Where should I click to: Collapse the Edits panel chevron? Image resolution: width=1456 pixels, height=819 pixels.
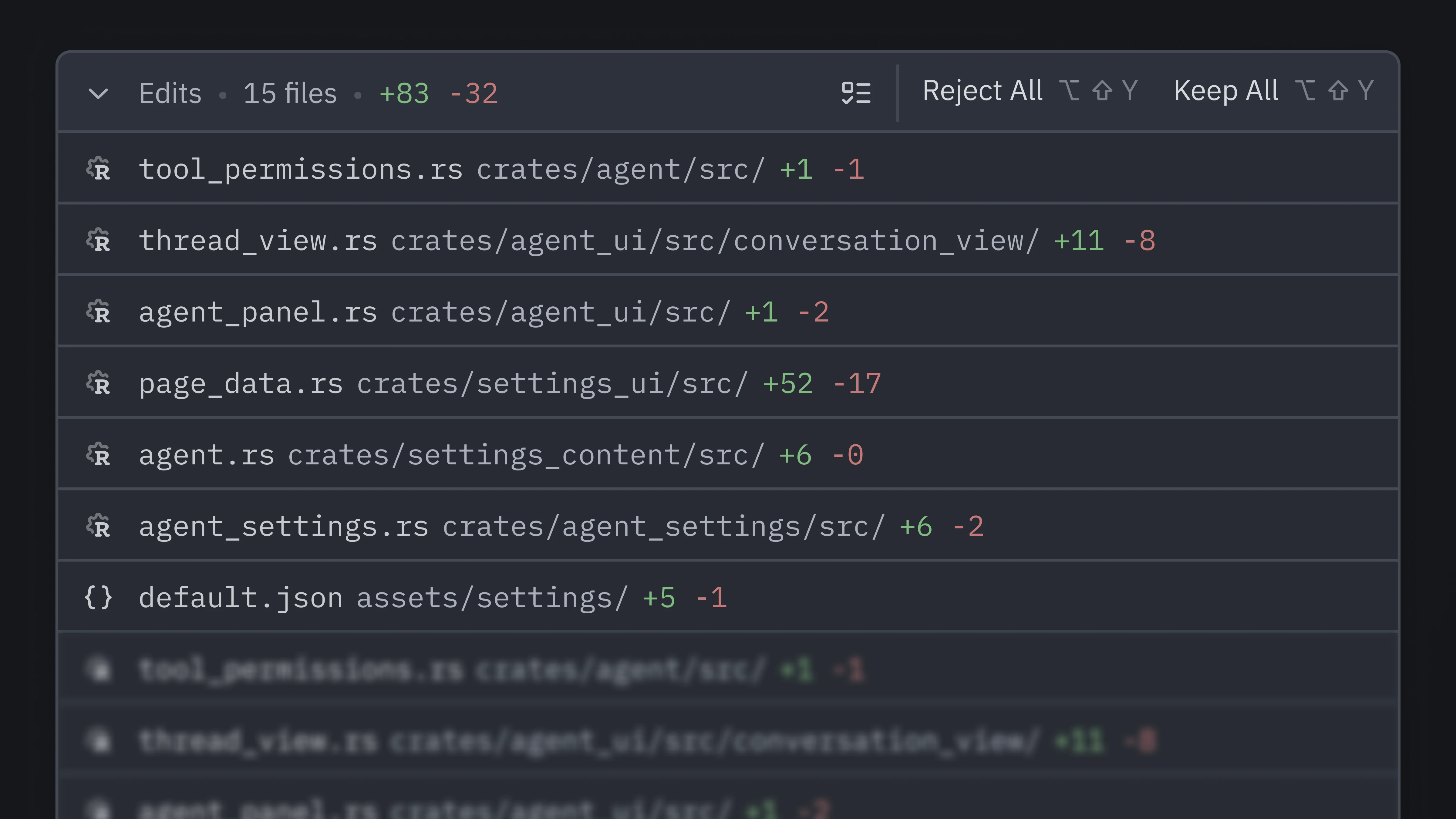(98, 93)
